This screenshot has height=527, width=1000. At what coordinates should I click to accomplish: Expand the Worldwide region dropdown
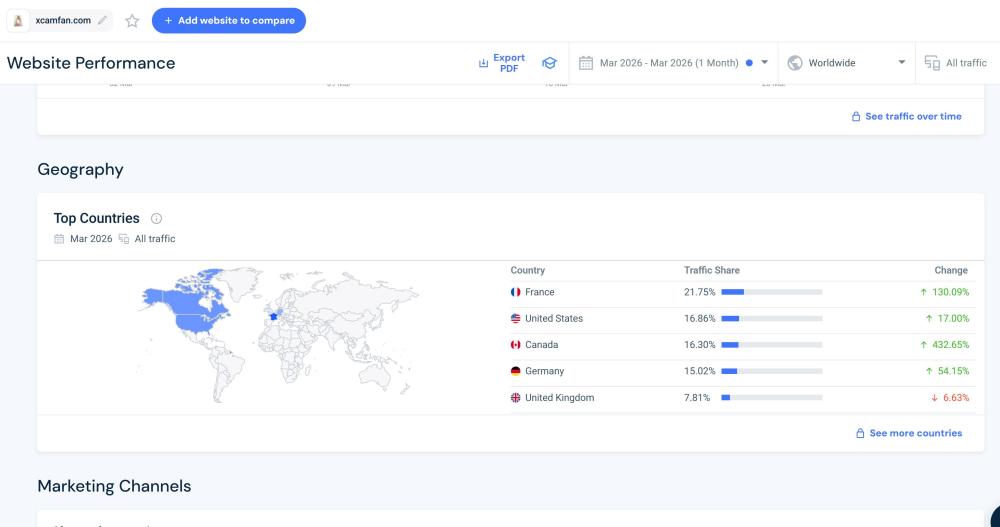pyautogui.click(x=901, y=63)
